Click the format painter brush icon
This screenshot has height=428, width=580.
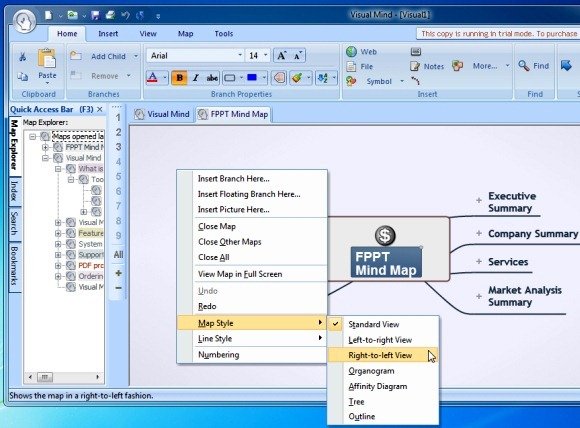297,78
